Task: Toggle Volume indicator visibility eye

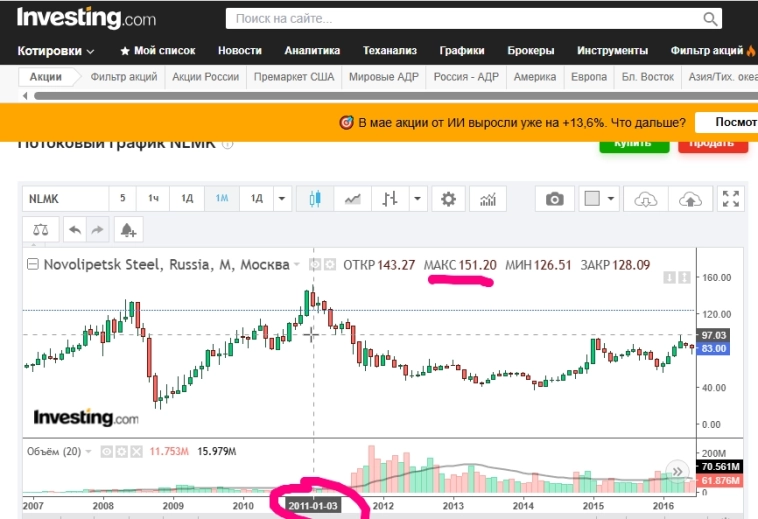Action: (x=107, y=451)
